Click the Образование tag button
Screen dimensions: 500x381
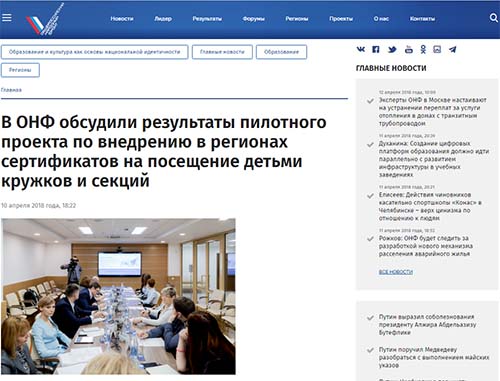(x=281, y=52)
